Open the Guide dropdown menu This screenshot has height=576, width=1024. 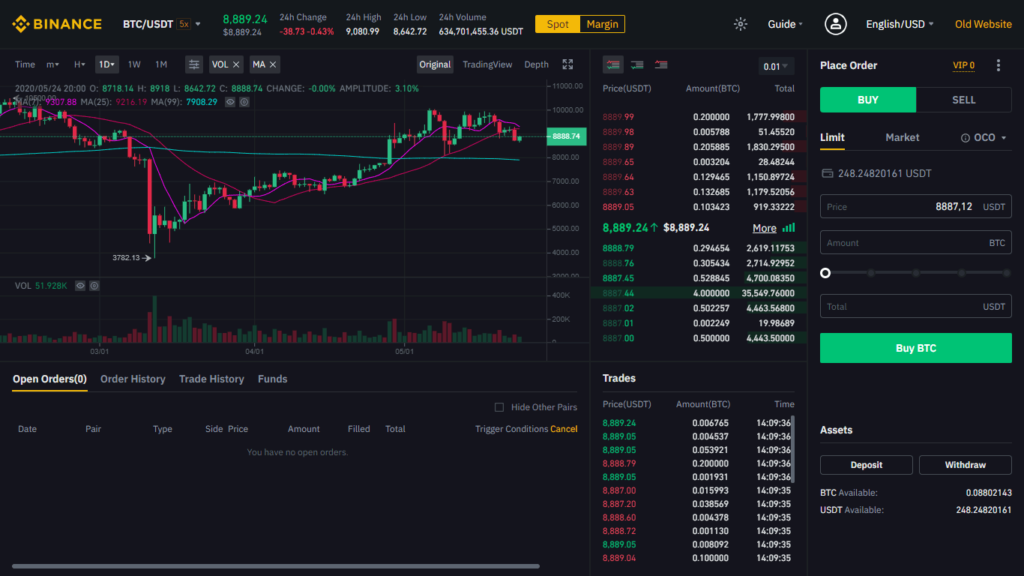pos(785,24)
